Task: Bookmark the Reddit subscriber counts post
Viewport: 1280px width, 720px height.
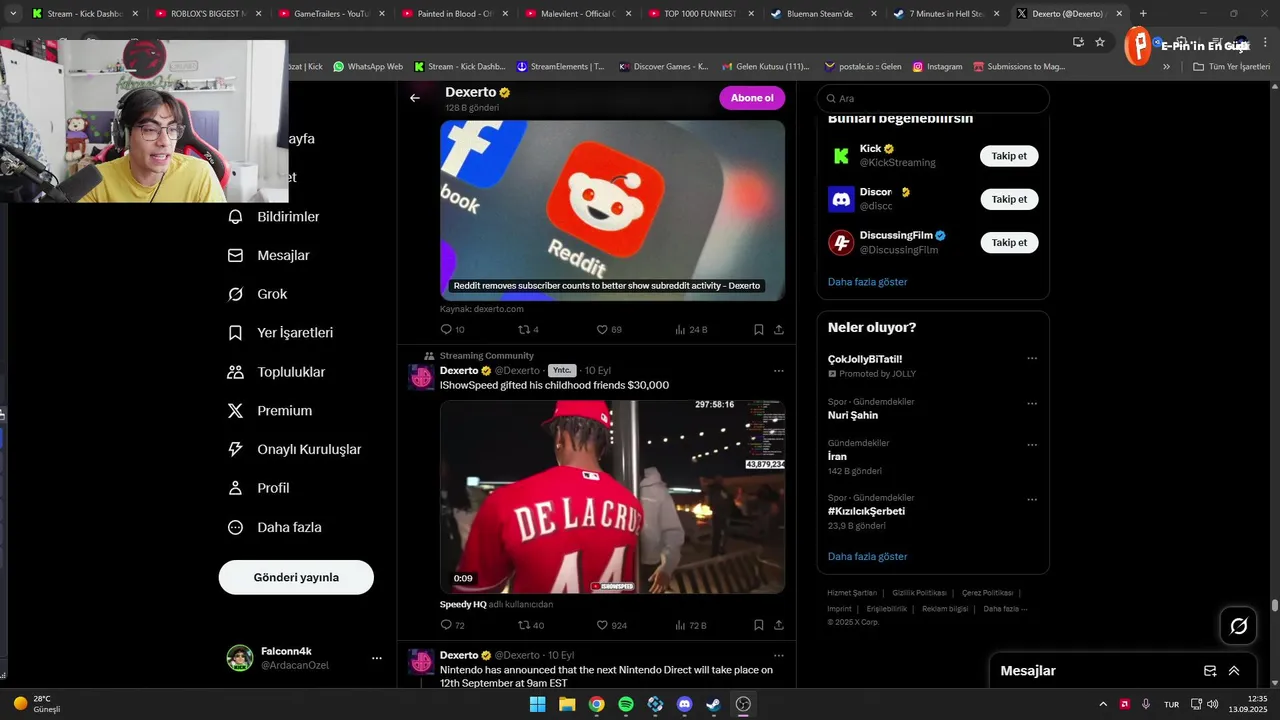Action: tap(759, 329)
